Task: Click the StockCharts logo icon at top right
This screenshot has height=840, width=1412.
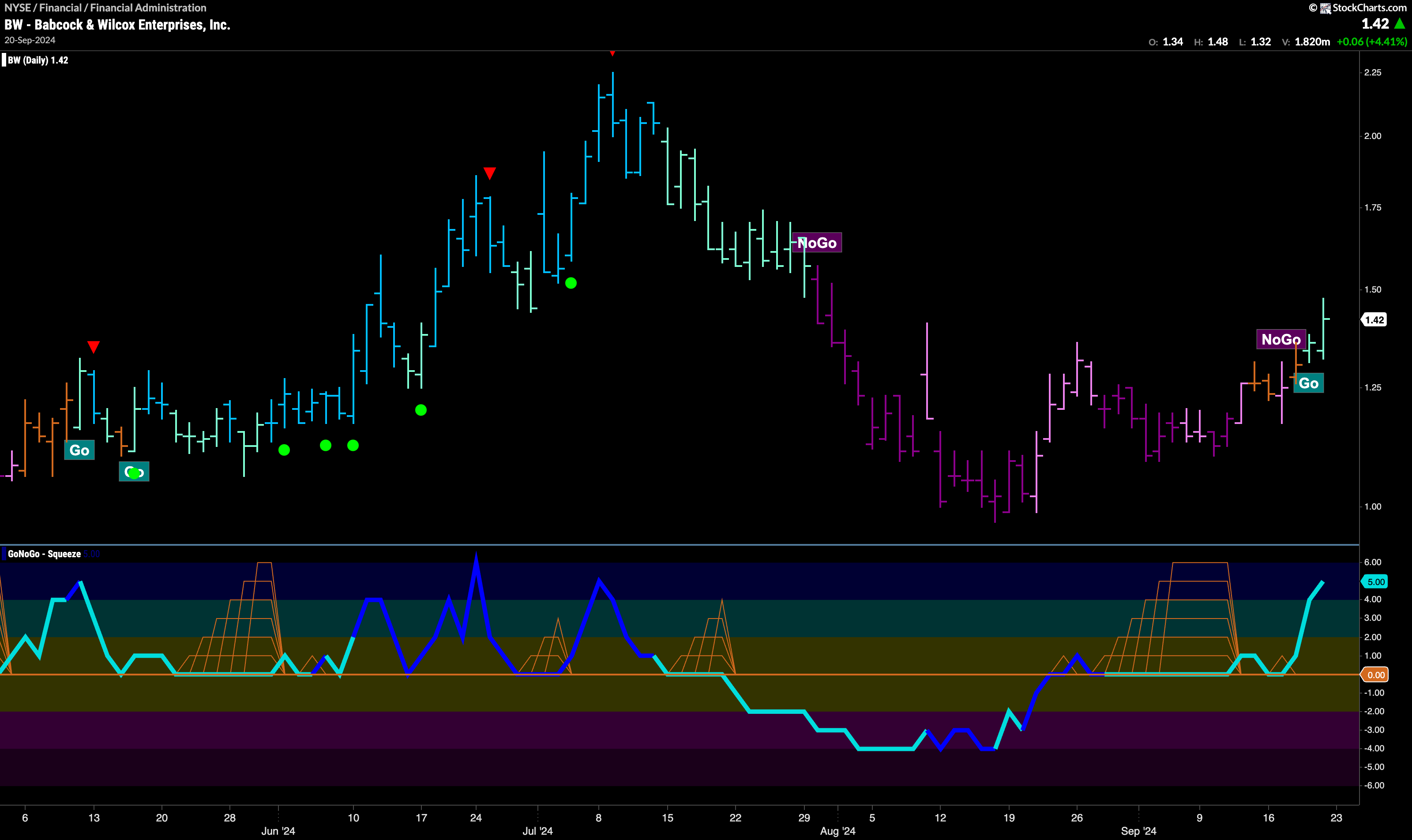Action: 1326,8
